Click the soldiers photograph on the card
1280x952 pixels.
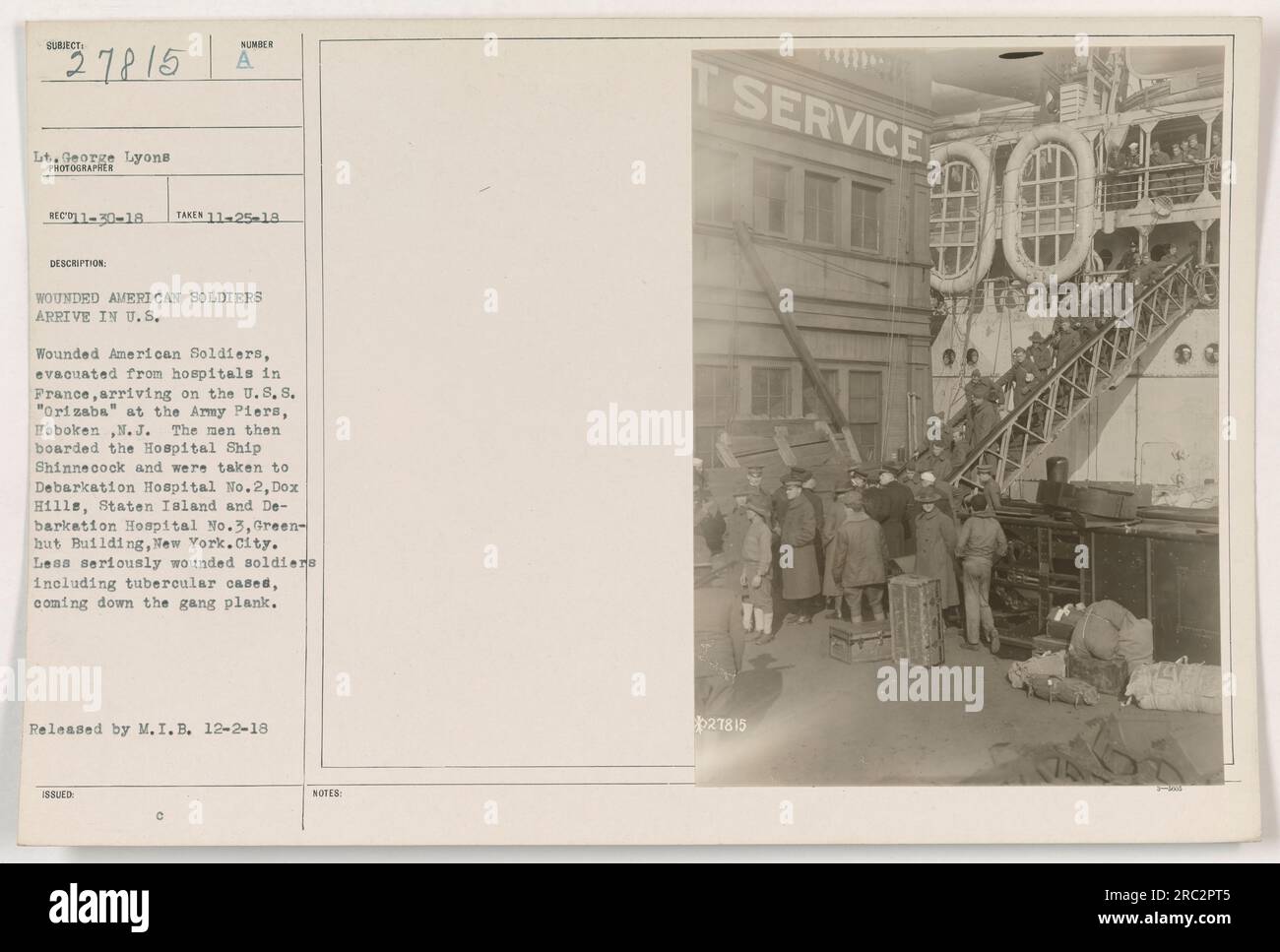click(959, 417)
